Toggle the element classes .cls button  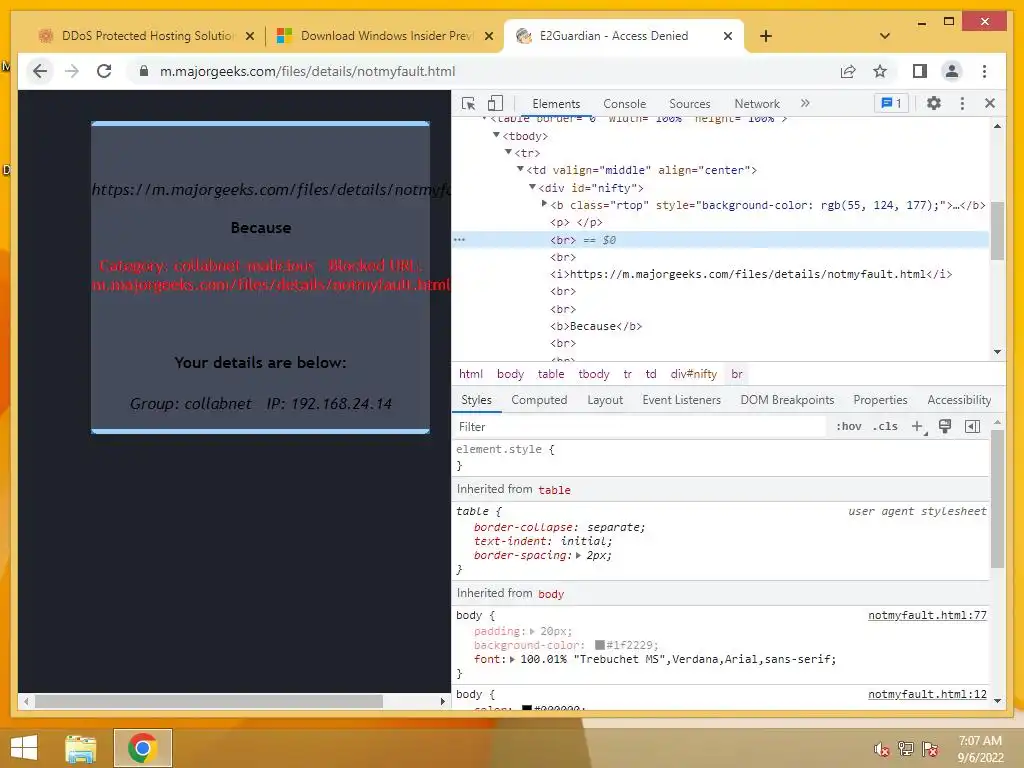885,426
